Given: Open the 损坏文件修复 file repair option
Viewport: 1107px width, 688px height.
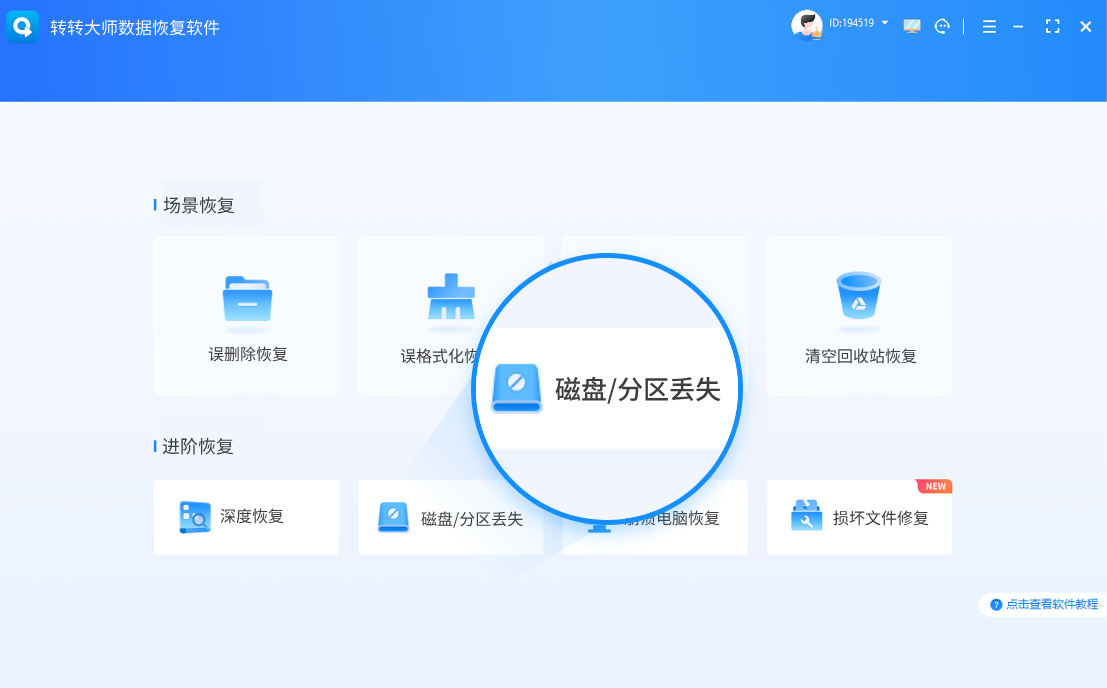Looking at the screenshot, I should [858, 518].
